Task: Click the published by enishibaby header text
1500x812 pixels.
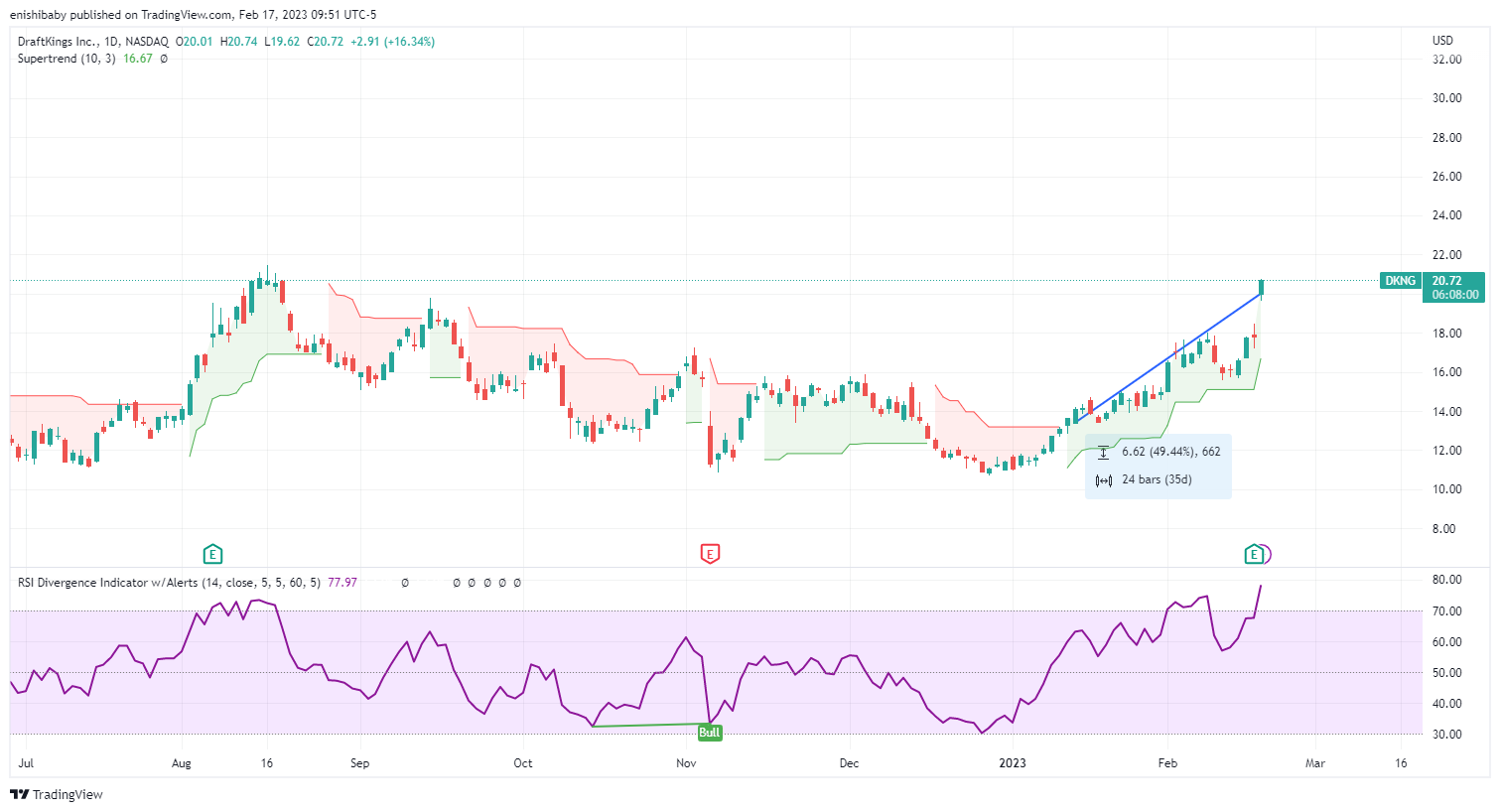Action: click(x=193, y=15)
